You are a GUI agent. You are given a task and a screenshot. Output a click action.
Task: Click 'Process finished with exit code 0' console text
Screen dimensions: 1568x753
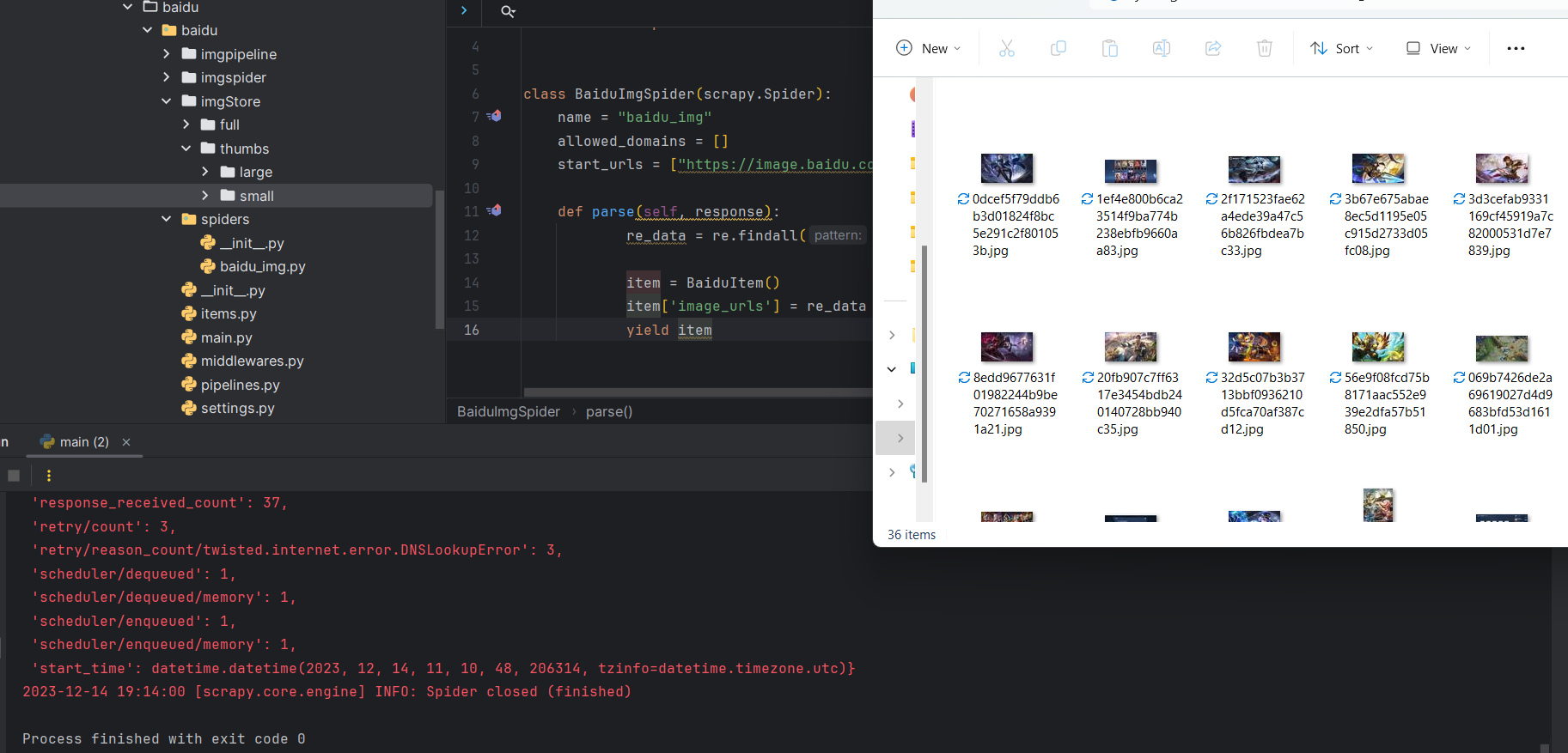[164, 739]
